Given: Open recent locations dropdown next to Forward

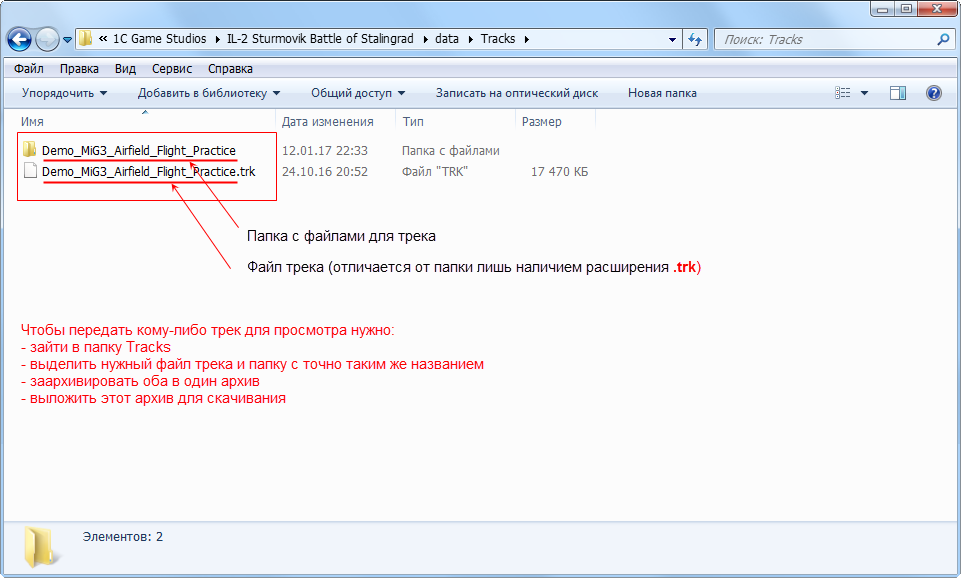Looking at the screenshot, I should 67,40.
